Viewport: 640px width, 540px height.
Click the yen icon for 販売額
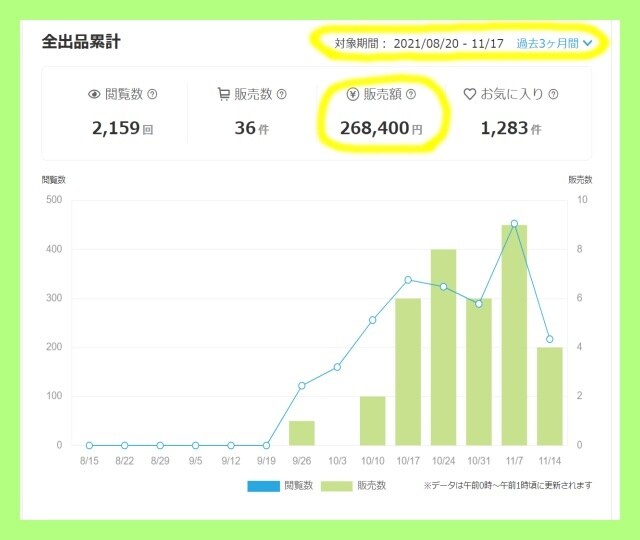(353, 94)
